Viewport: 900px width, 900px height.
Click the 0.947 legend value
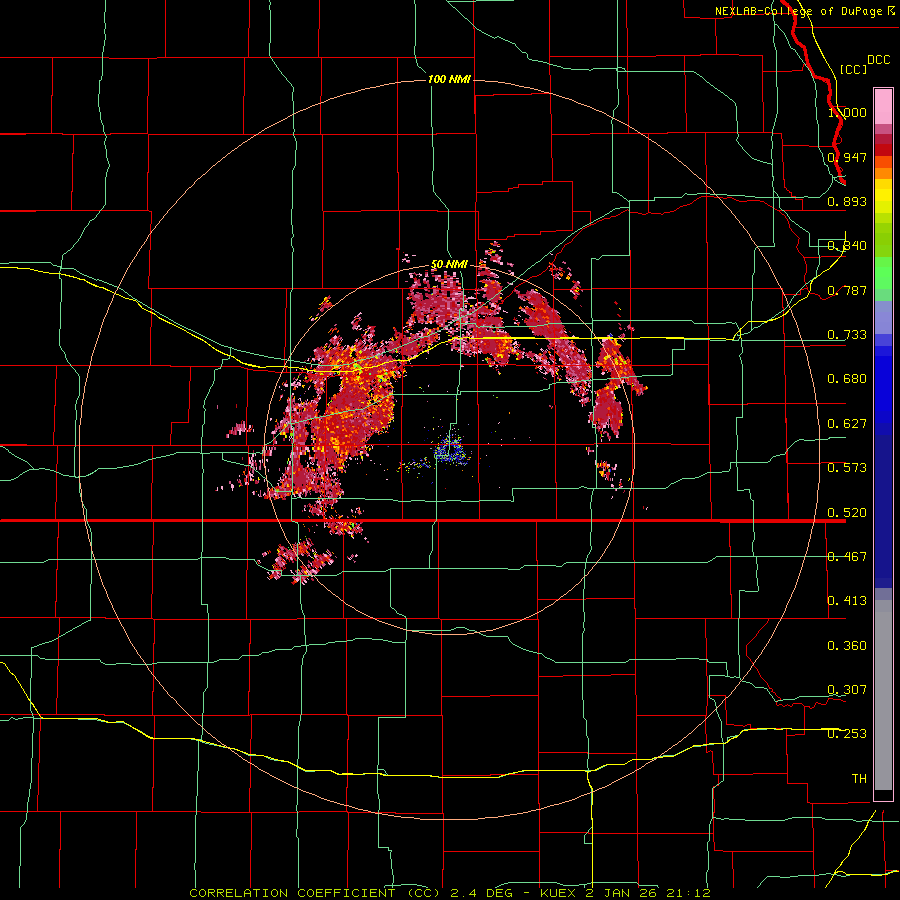(847, 157)
